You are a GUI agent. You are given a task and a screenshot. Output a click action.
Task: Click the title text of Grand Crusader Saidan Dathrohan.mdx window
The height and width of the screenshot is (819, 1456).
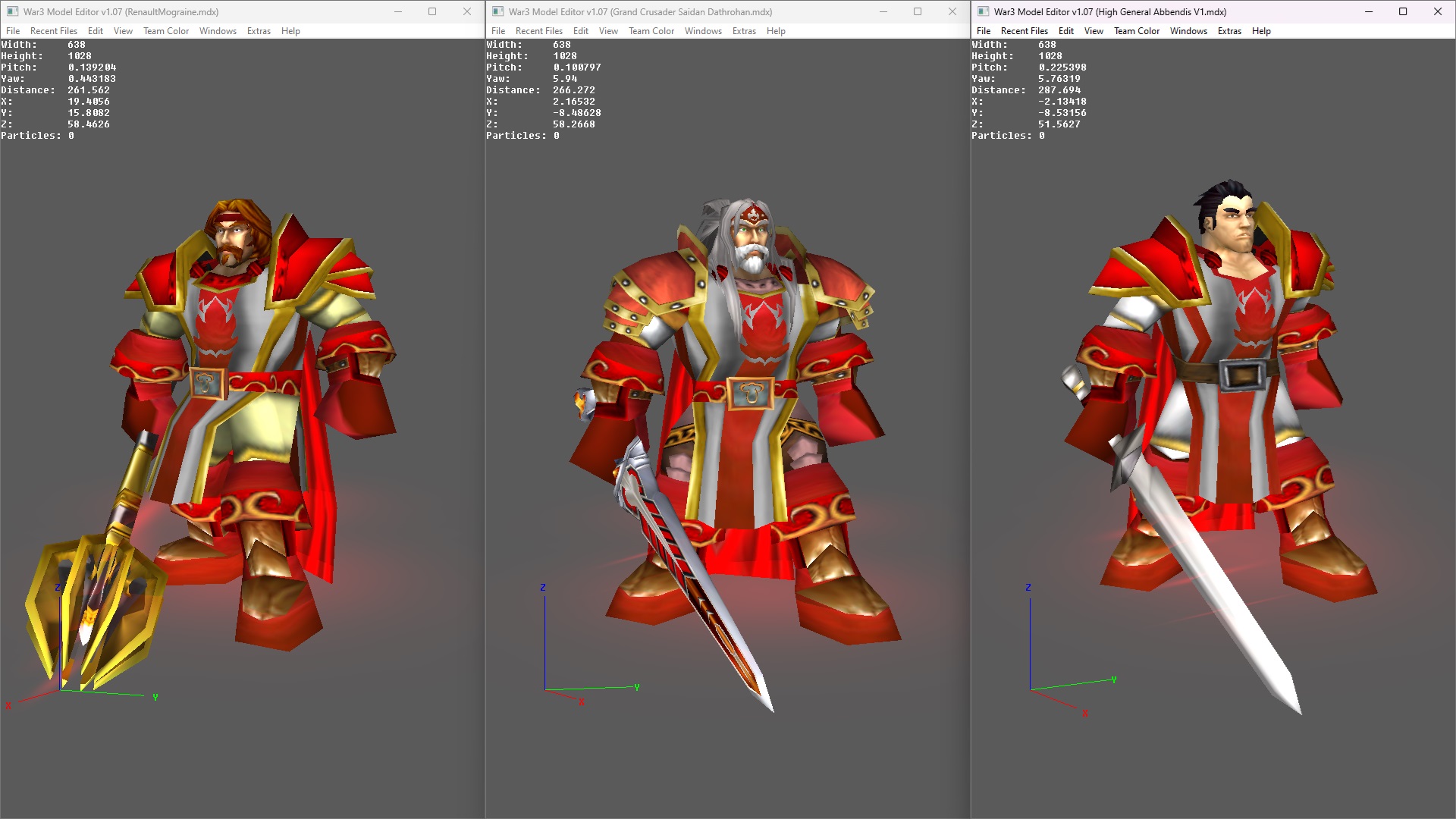pyautogui.click(x=640, y=11)
